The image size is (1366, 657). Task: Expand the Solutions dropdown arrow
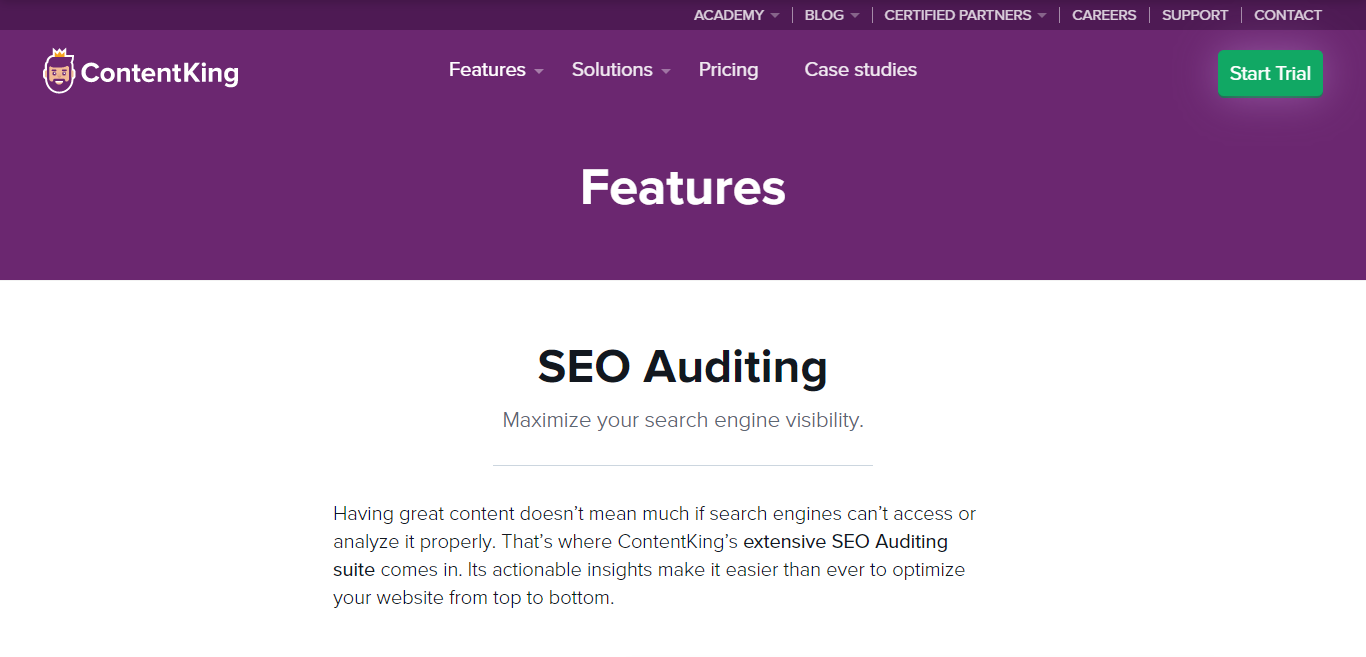tap(666, 71)
